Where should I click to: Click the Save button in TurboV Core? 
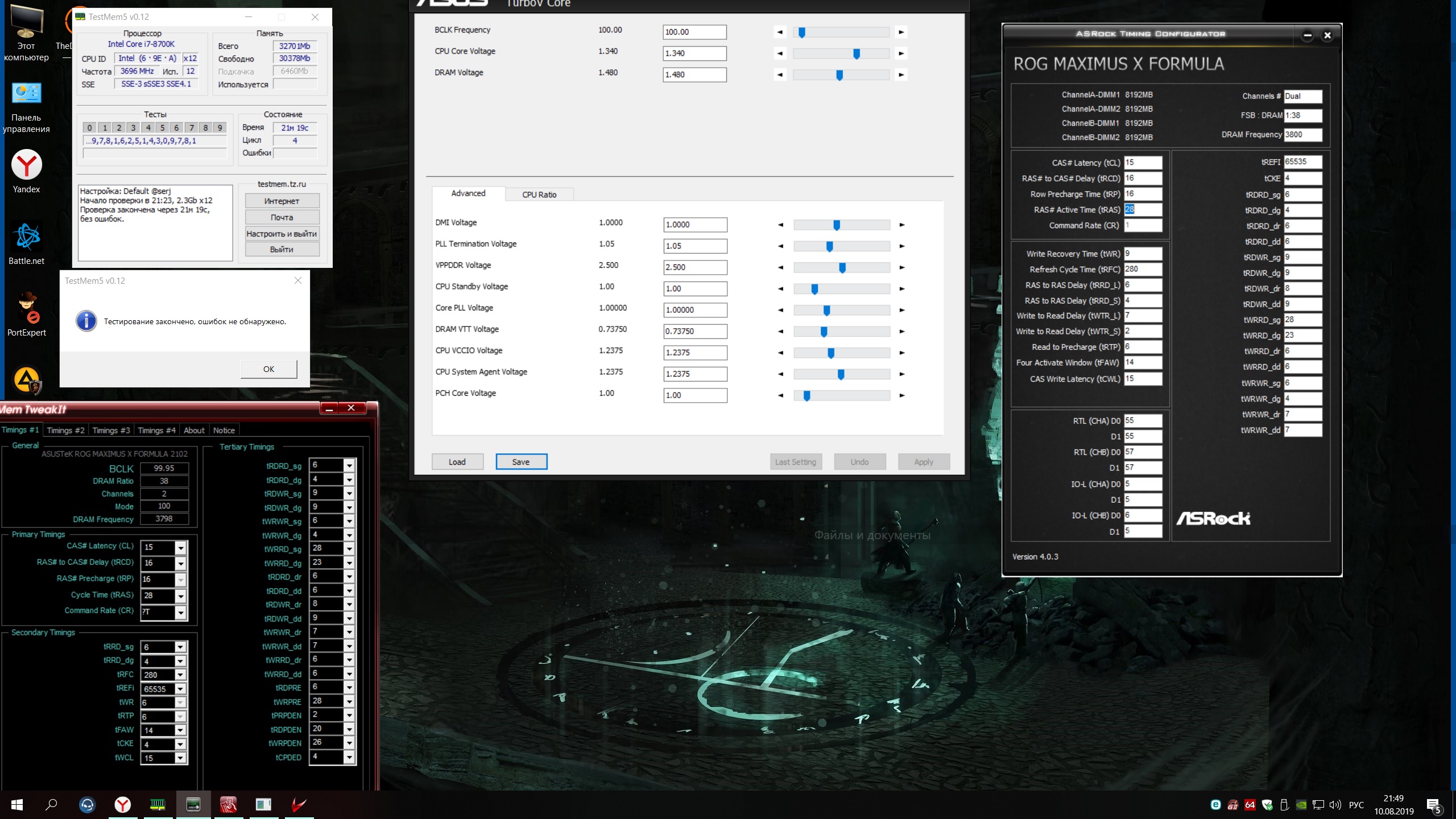tap(521, 462)
